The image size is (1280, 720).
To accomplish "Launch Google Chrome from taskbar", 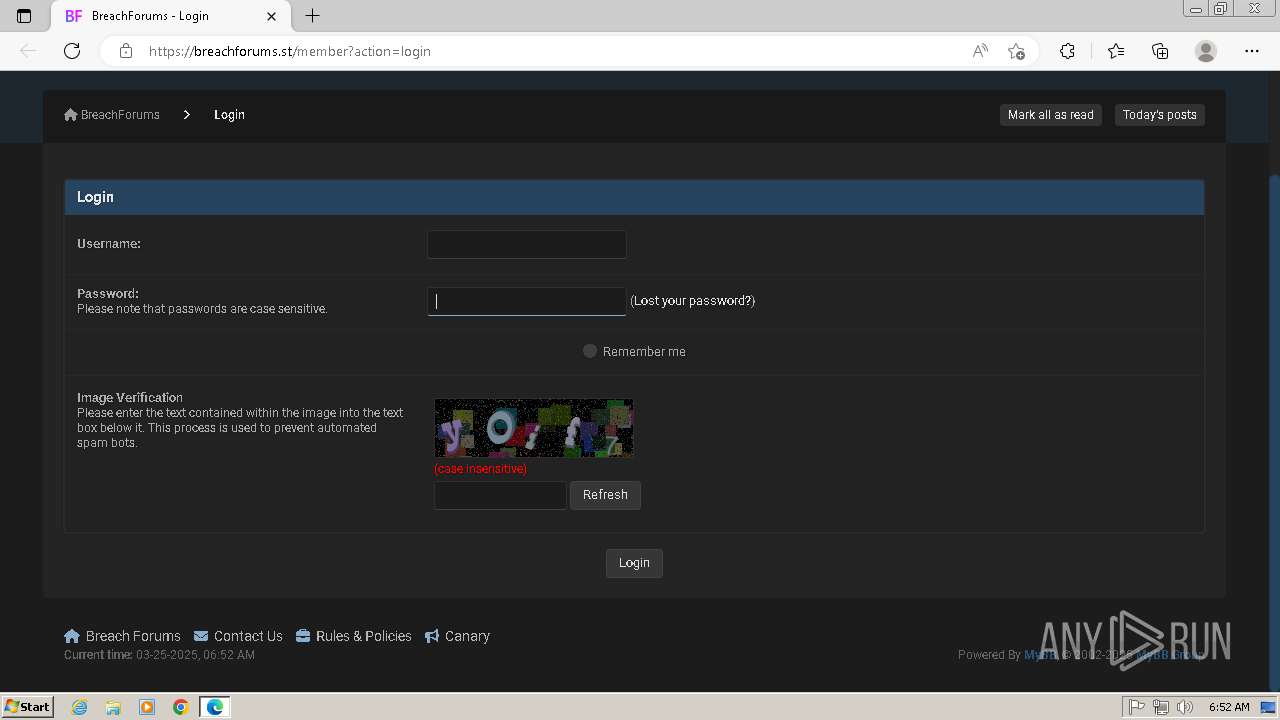I will 181,707.
